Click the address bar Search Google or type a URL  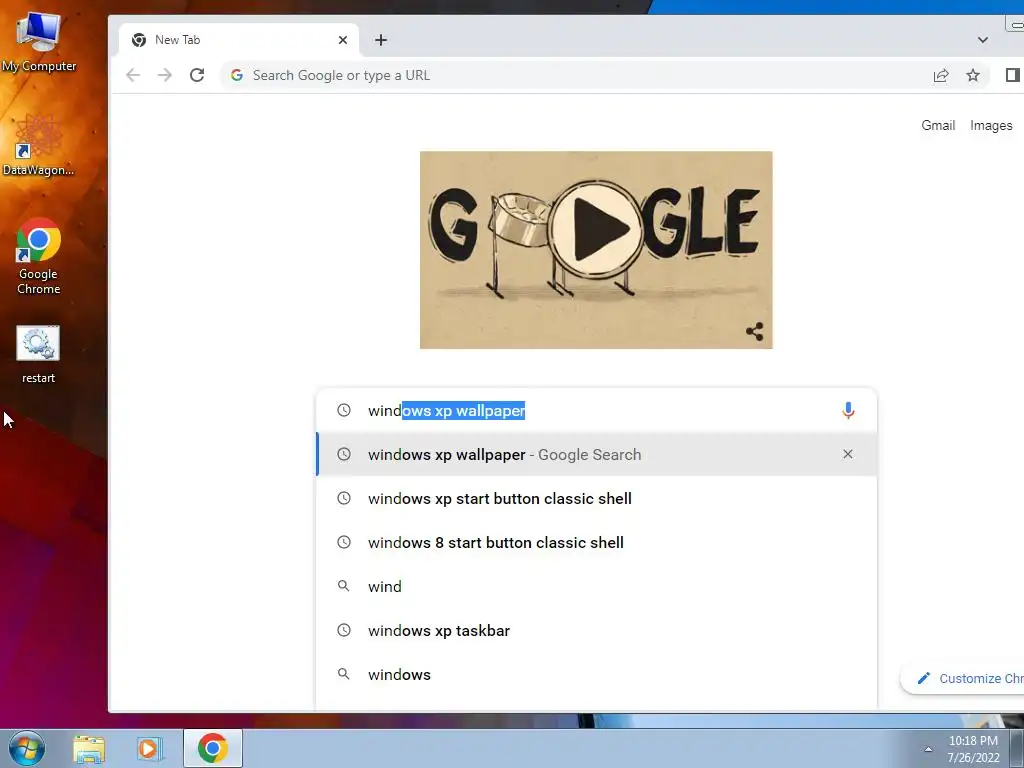click(575, 75)
